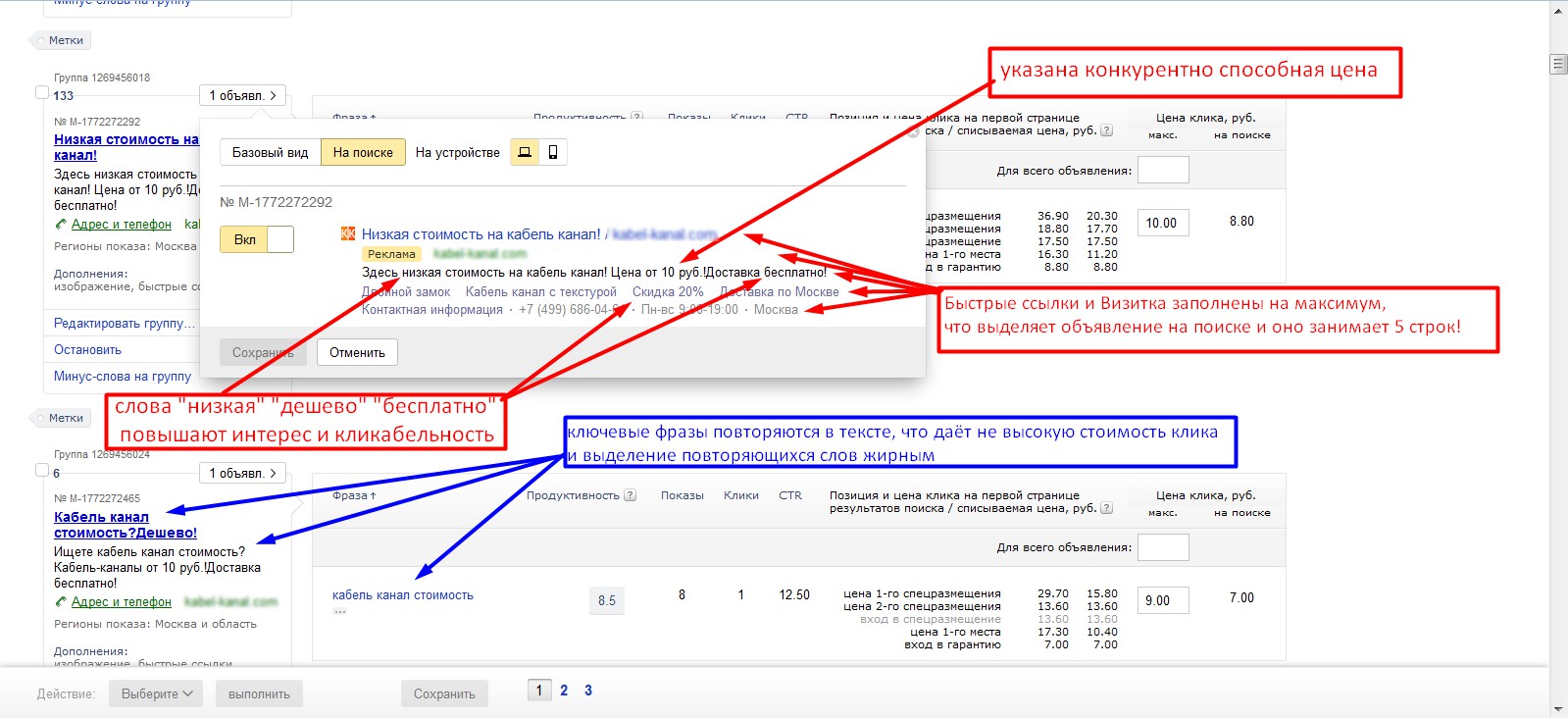Click scrollbar down arrow at bottom right
Image resolution: width=1568 pixels, height=718 pixels.
pyautogui.click(x=1558, y=709)
